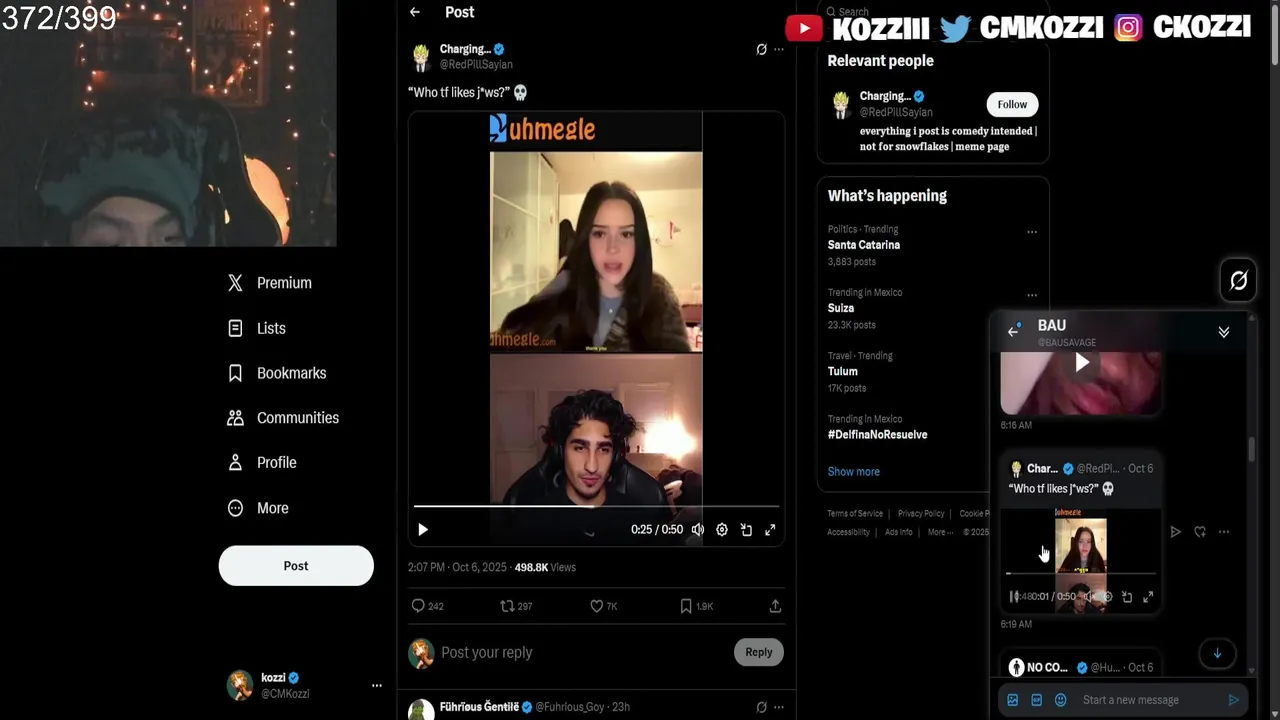1280x720 pixels.
Task: Enter fullscreen on the main video
Action: click(770, 530)
